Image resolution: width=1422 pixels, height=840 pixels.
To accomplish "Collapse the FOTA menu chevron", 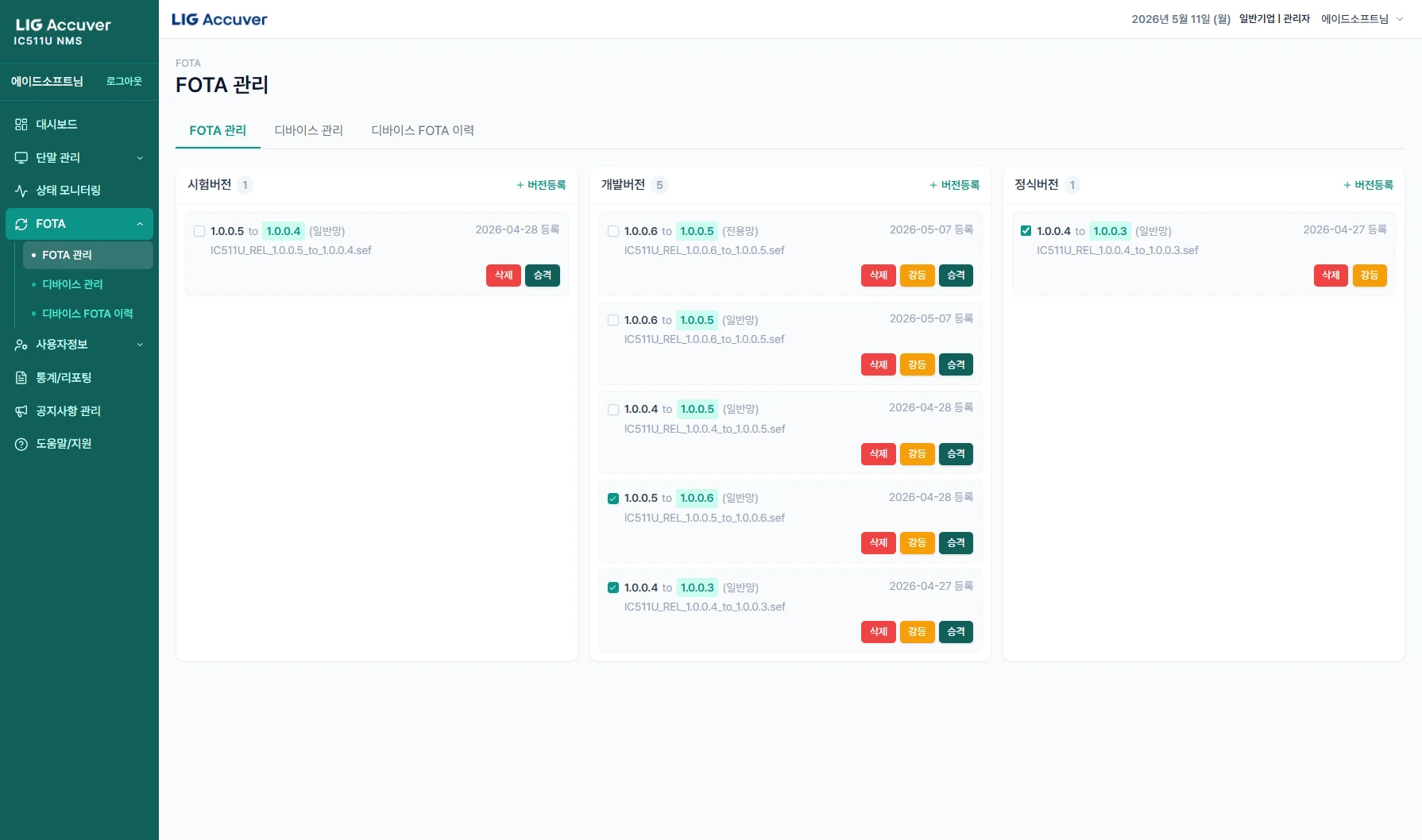I will [x=140, y=224].
